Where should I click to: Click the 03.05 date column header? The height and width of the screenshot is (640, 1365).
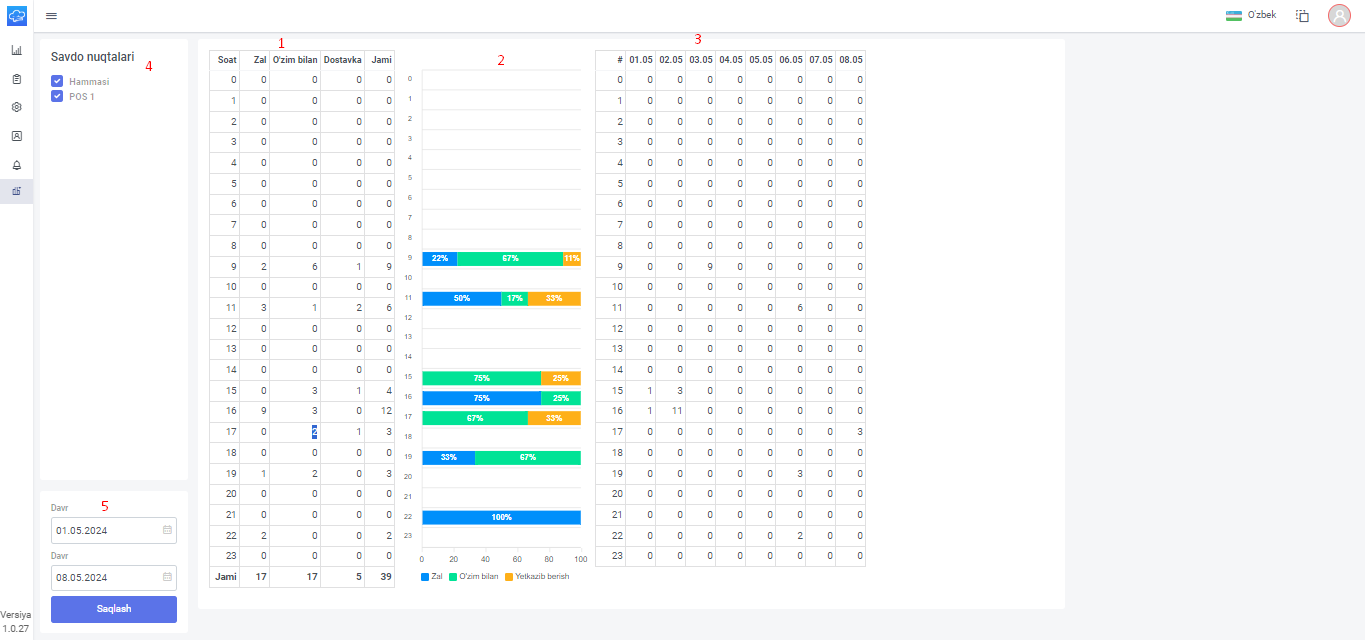tap(700, 60)
